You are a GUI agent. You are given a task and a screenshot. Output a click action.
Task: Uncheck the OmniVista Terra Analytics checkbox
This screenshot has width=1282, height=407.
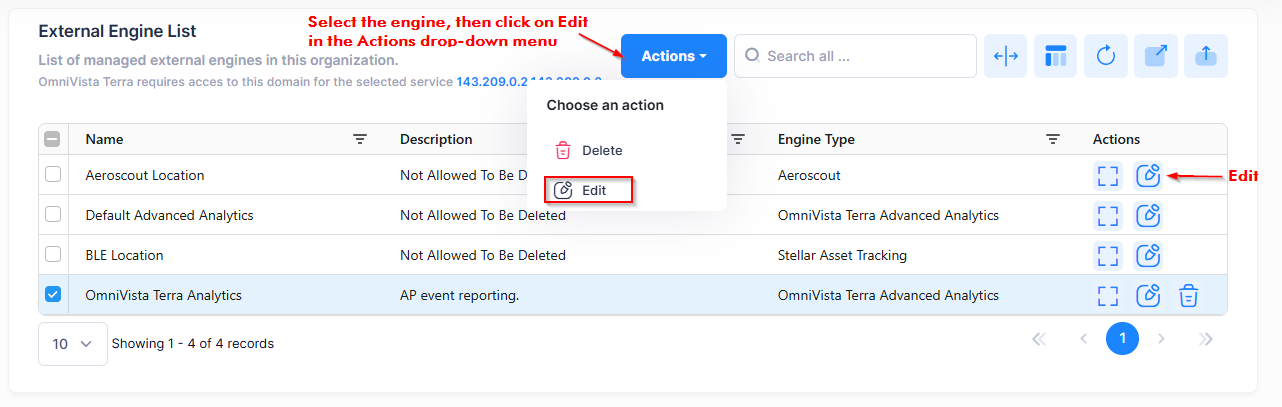(x=54, y=295)
